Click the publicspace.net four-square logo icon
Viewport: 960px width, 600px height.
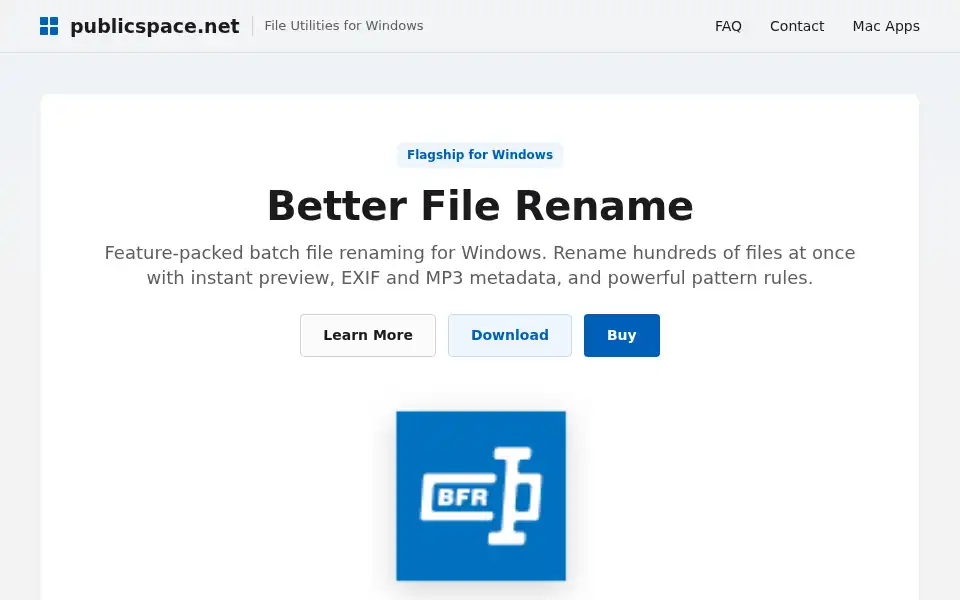(49, 26)
